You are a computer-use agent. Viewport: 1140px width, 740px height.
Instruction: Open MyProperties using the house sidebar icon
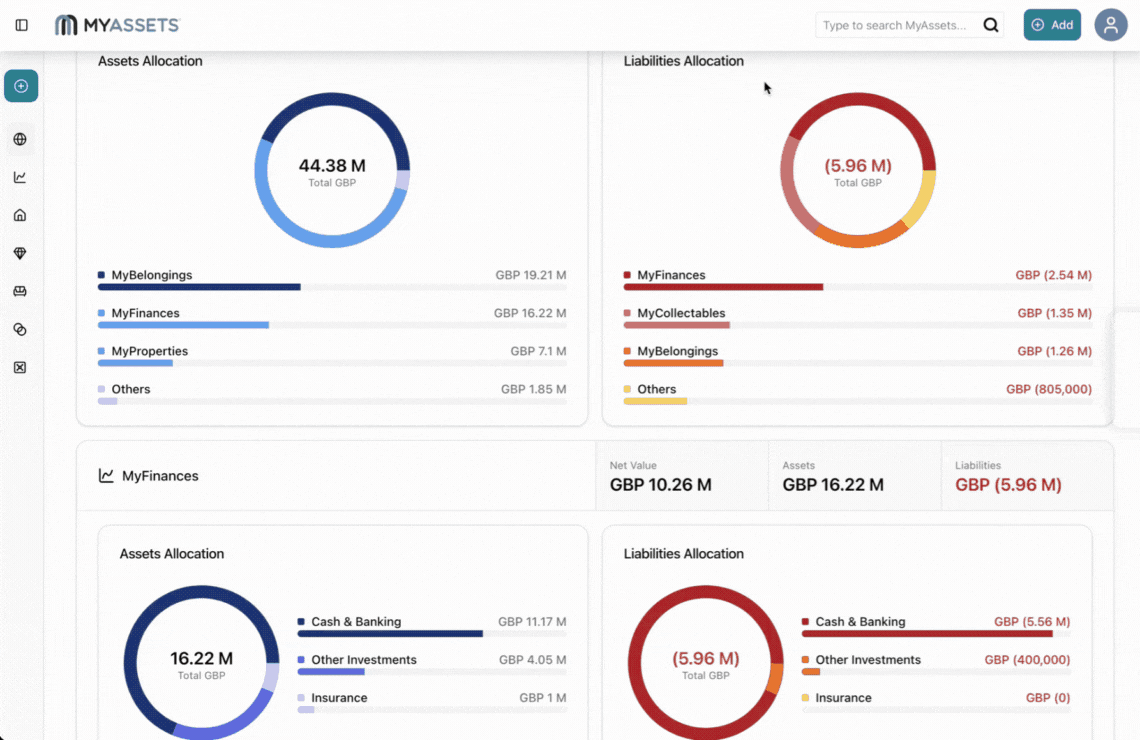(x=21, y=214)
